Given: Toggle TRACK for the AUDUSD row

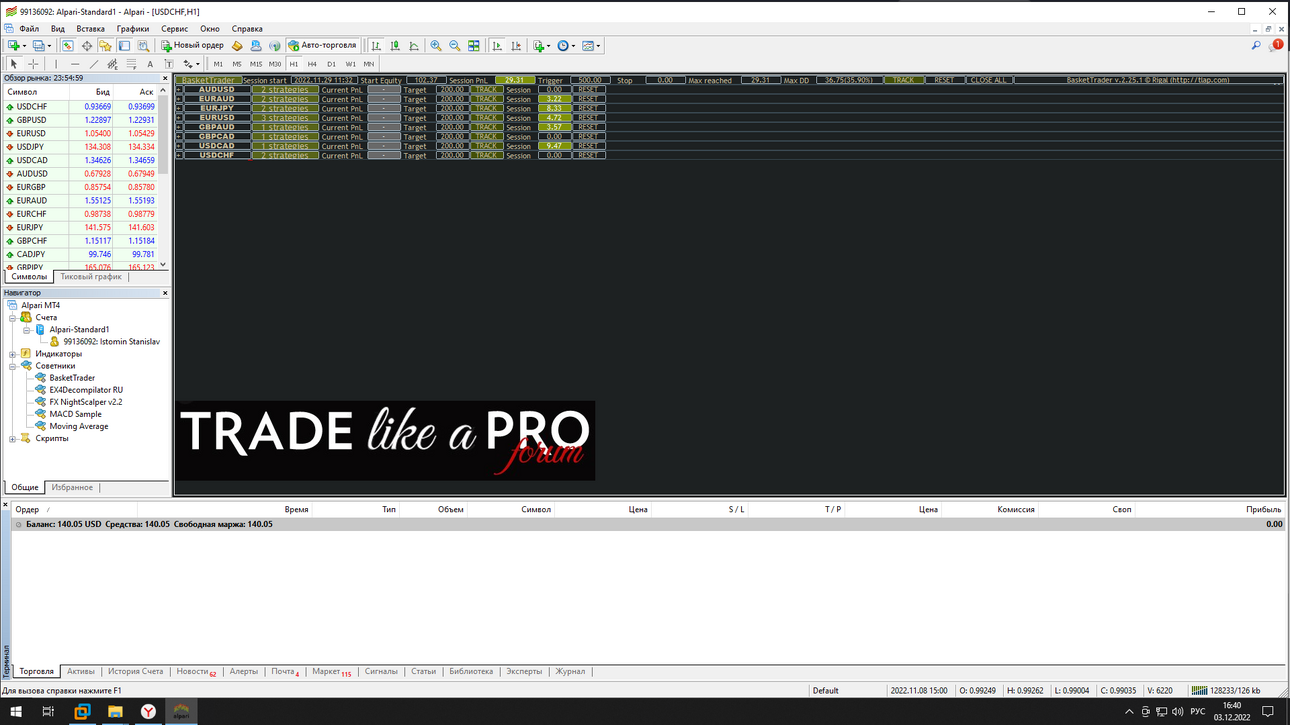Looking at the screenshot, I should pyautogui.click(x=486, y=90).
